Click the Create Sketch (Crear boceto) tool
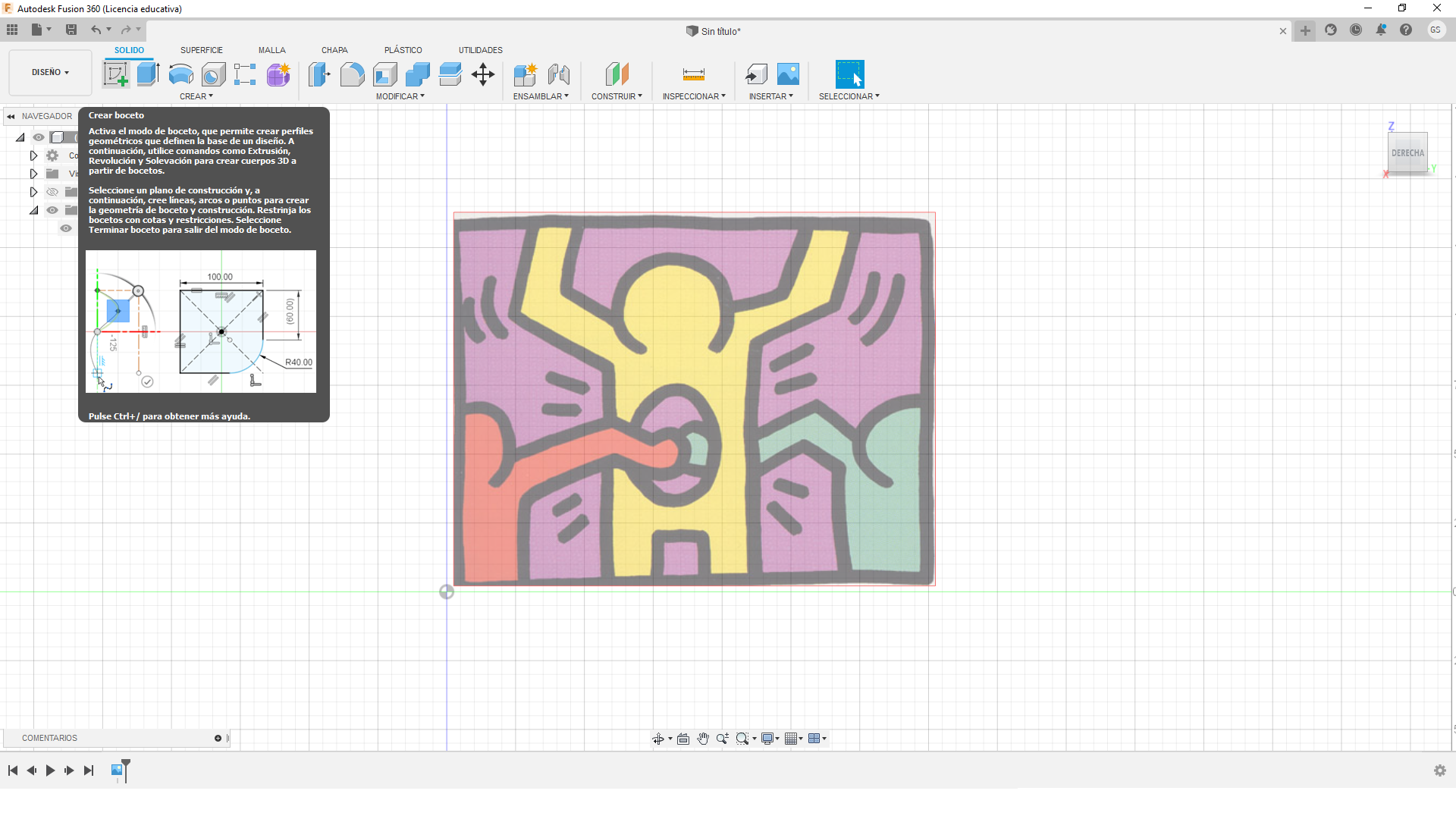The width and height of the screenshot is (1456, 819). tap(115, 74)
